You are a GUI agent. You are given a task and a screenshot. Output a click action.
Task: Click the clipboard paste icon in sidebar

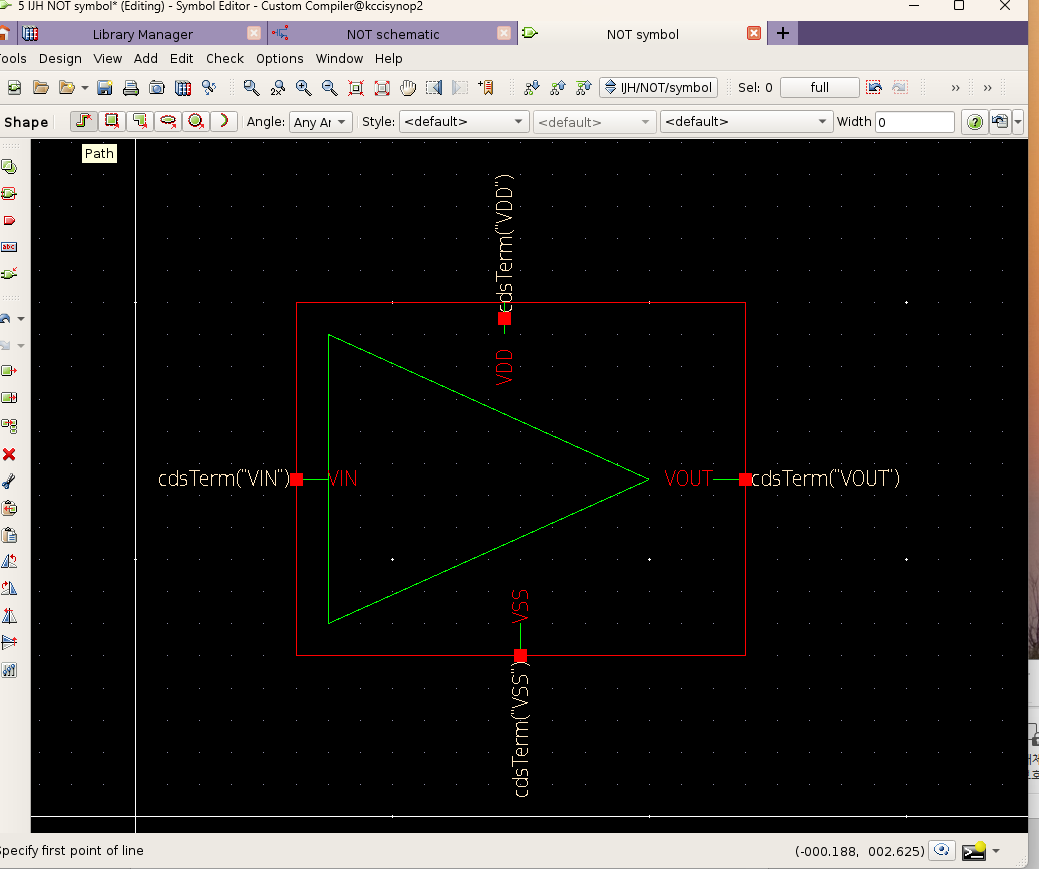point(9,535)
